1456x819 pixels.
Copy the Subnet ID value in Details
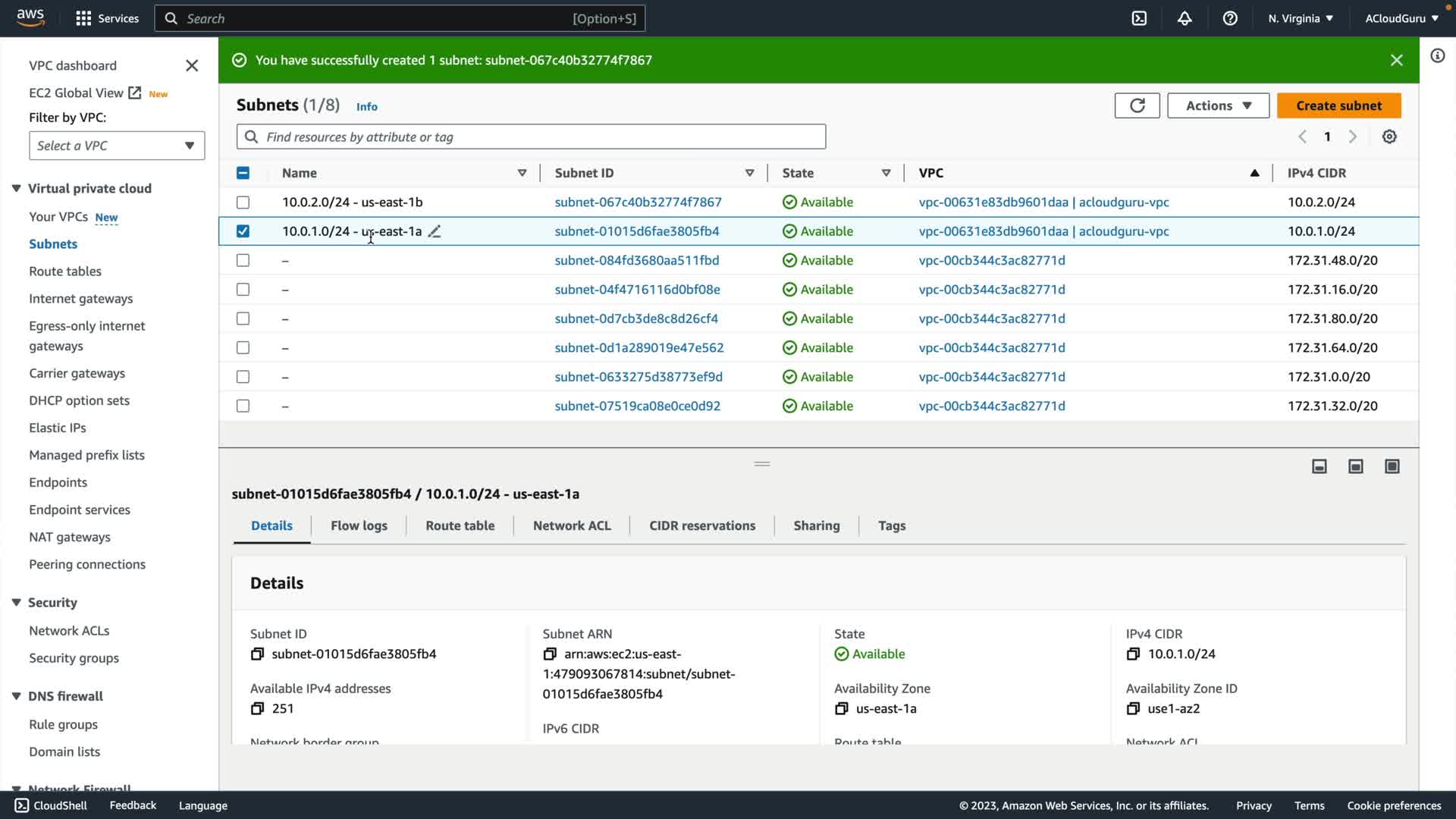(x=257, y=654)
